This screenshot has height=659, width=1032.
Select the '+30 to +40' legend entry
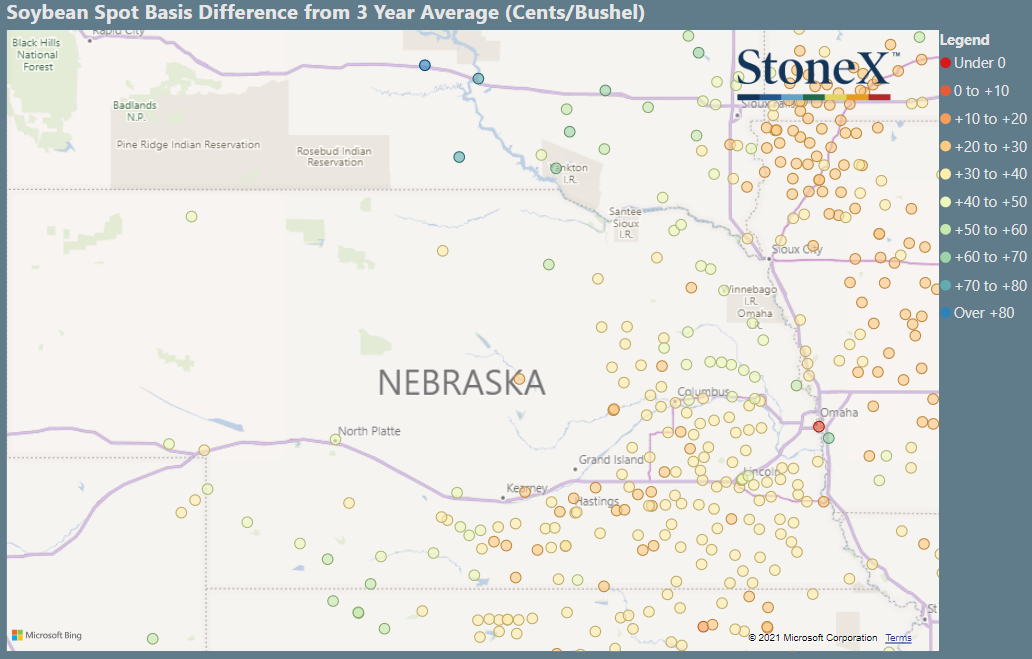[984, 174]
